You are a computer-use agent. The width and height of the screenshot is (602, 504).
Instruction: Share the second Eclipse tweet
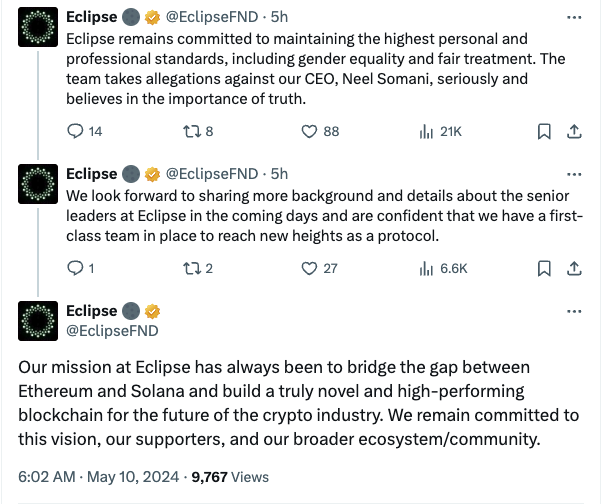pyautogui.click(x=575, y=268)
